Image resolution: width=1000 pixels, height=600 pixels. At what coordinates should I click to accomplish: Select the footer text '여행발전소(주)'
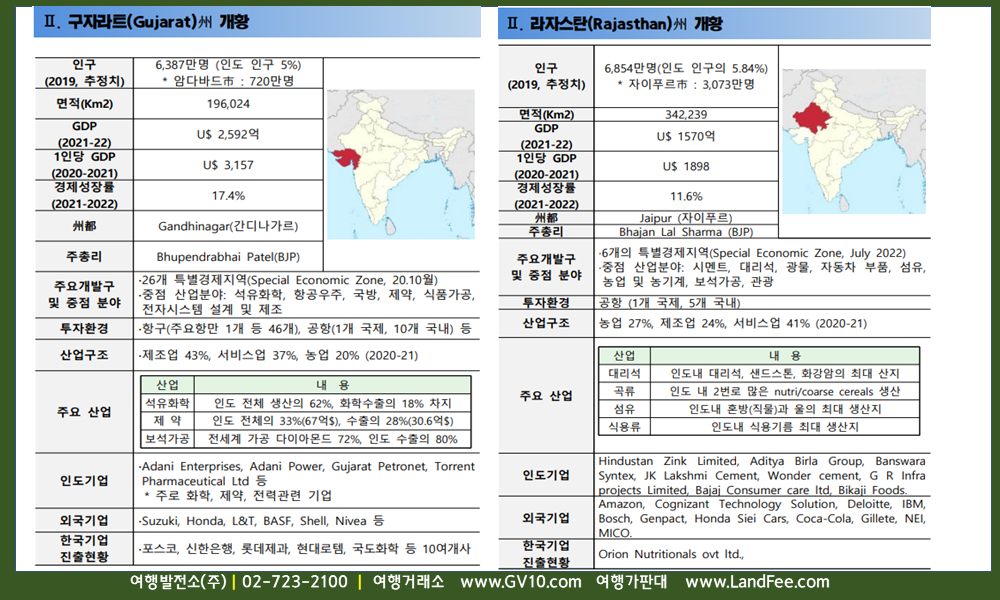178,582
